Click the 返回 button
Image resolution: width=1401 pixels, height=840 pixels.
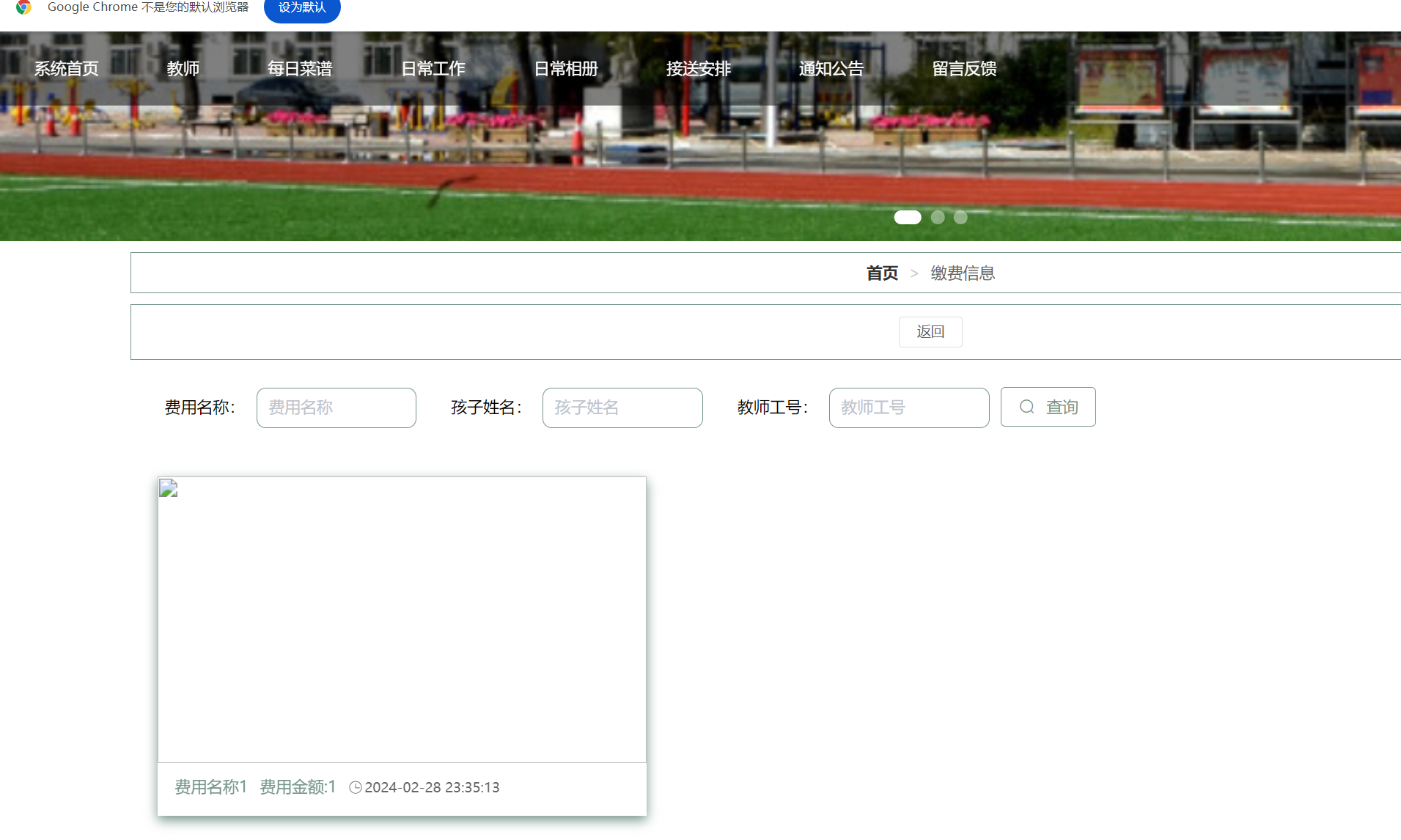(x=930, y=331)
